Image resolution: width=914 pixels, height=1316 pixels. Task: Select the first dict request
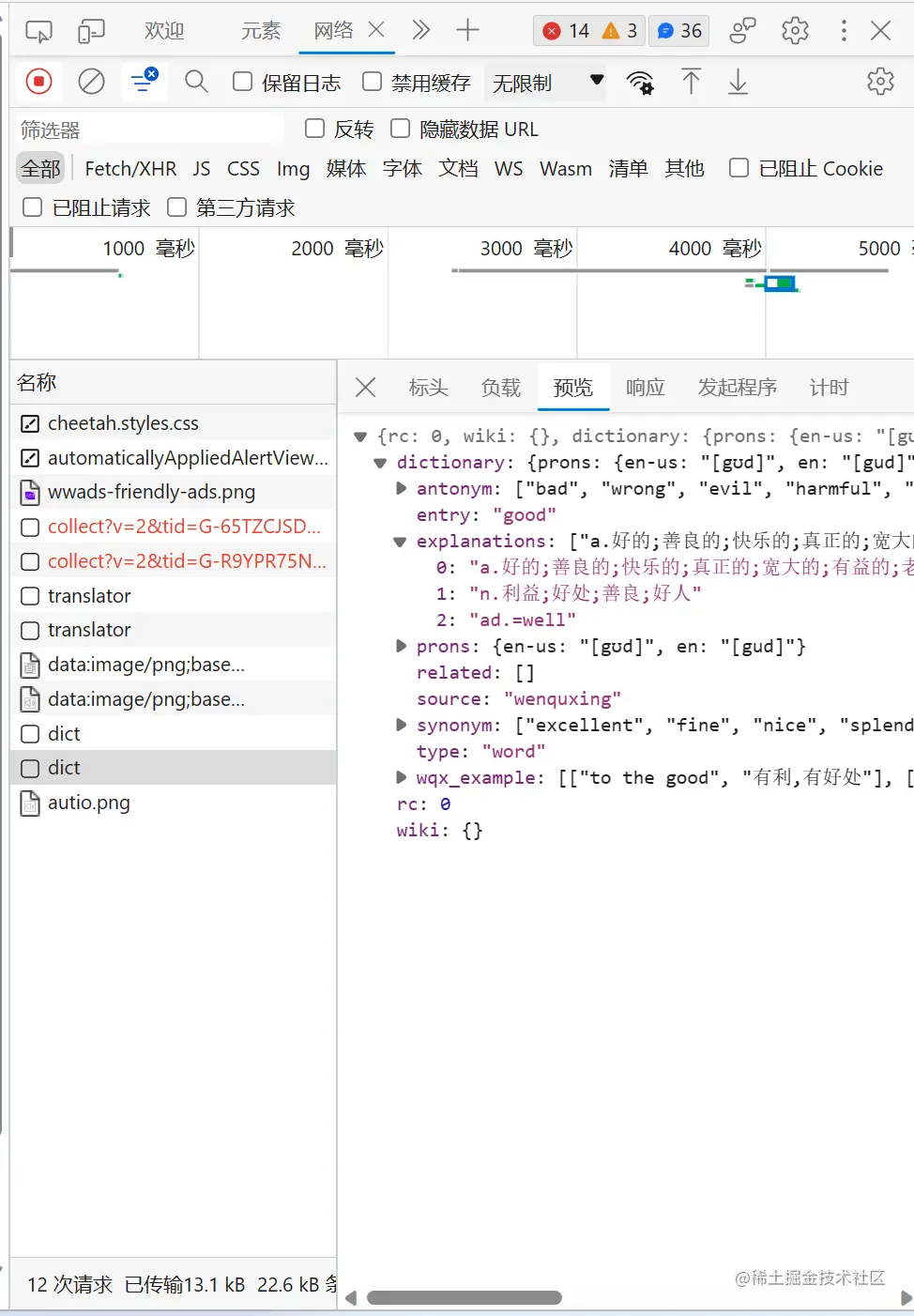[174, 734]
